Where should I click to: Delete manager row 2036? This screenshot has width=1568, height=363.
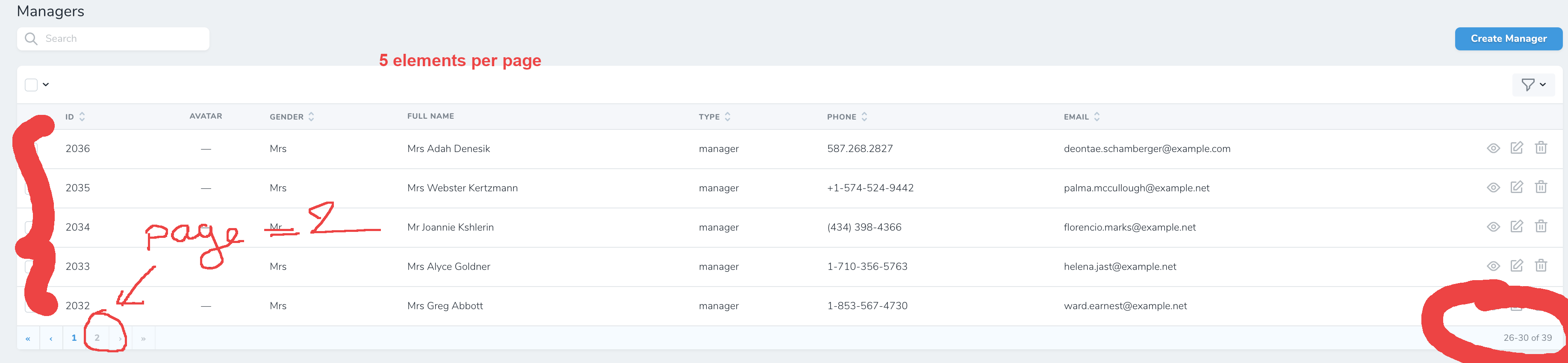[1541, 148]
